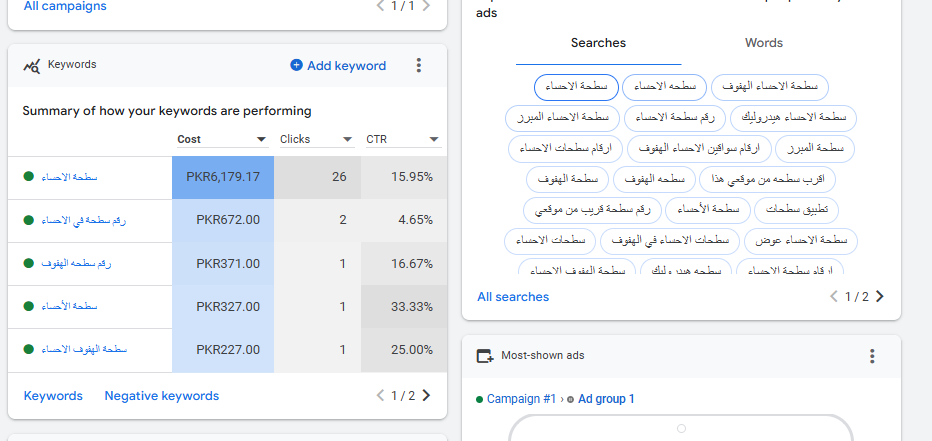Click the highlighted PKR6,179.17 cost cell
Image resolution: width=932 pixels, height=441 pixels.
click(223, 177)
